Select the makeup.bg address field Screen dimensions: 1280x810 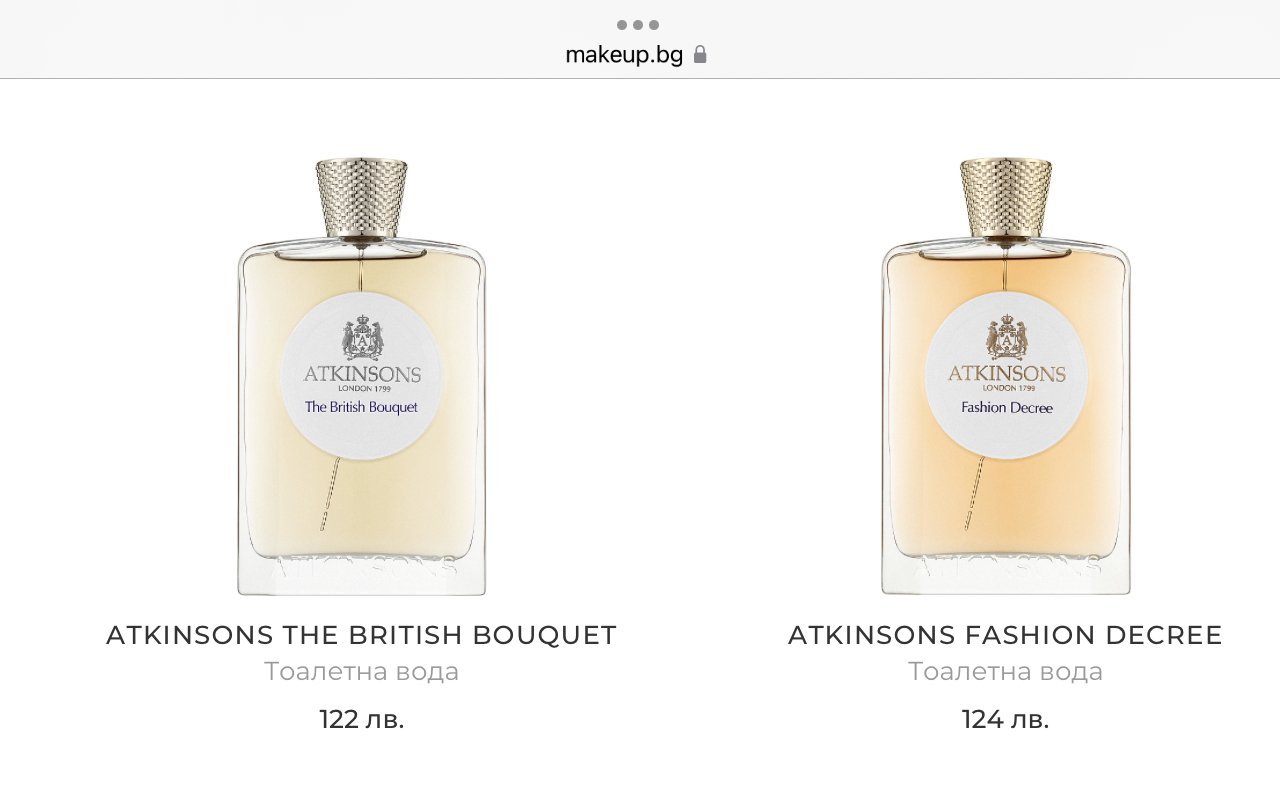[636, 54]
